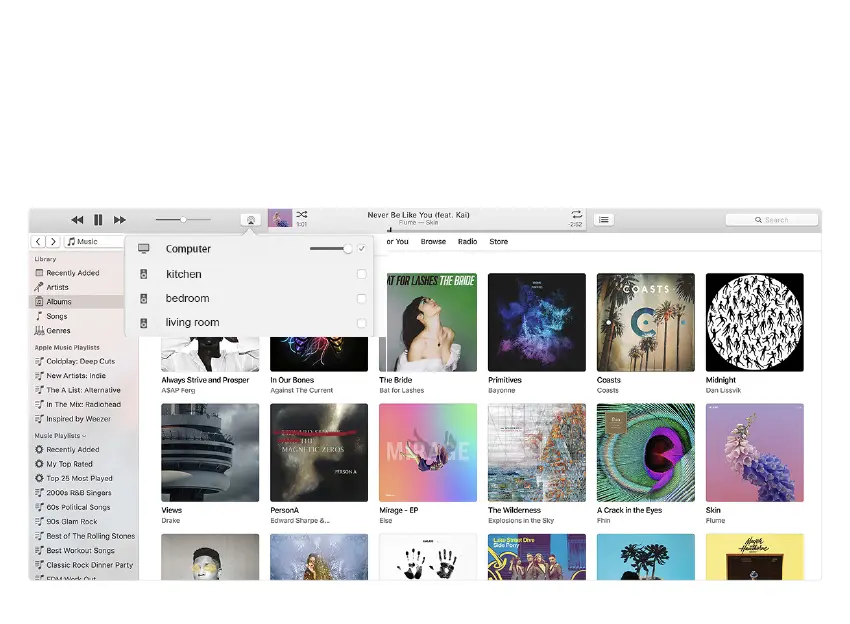This screenshot has width=850, height=624.
Task: Open Recently Added in Library
Action: point(73,273)
